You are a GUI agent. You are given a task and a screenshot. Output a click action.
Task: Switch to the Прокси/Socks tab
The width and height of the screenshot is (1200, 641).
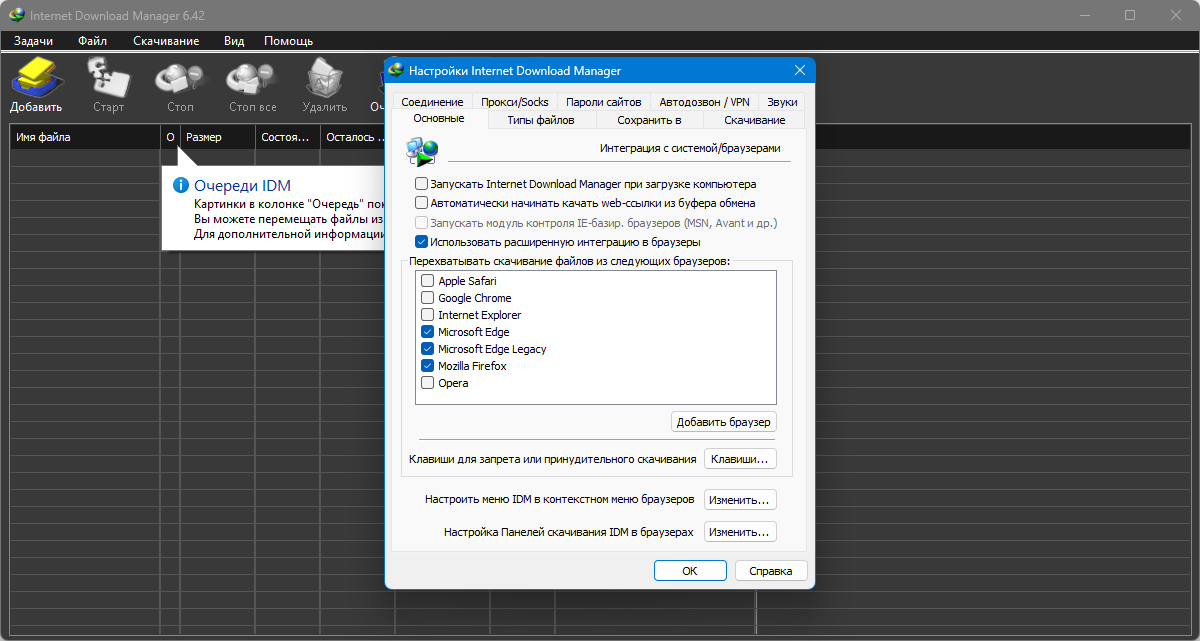coord(514,102)
